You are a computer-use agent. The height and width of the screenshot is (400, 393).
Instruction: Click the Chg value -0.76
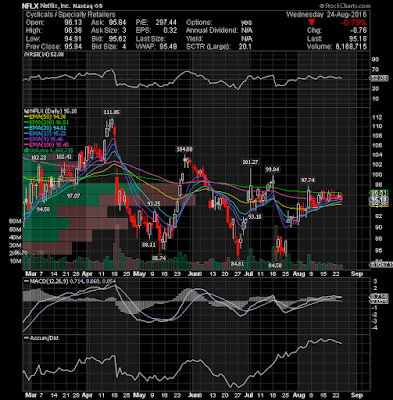click(x=359, y=31)
